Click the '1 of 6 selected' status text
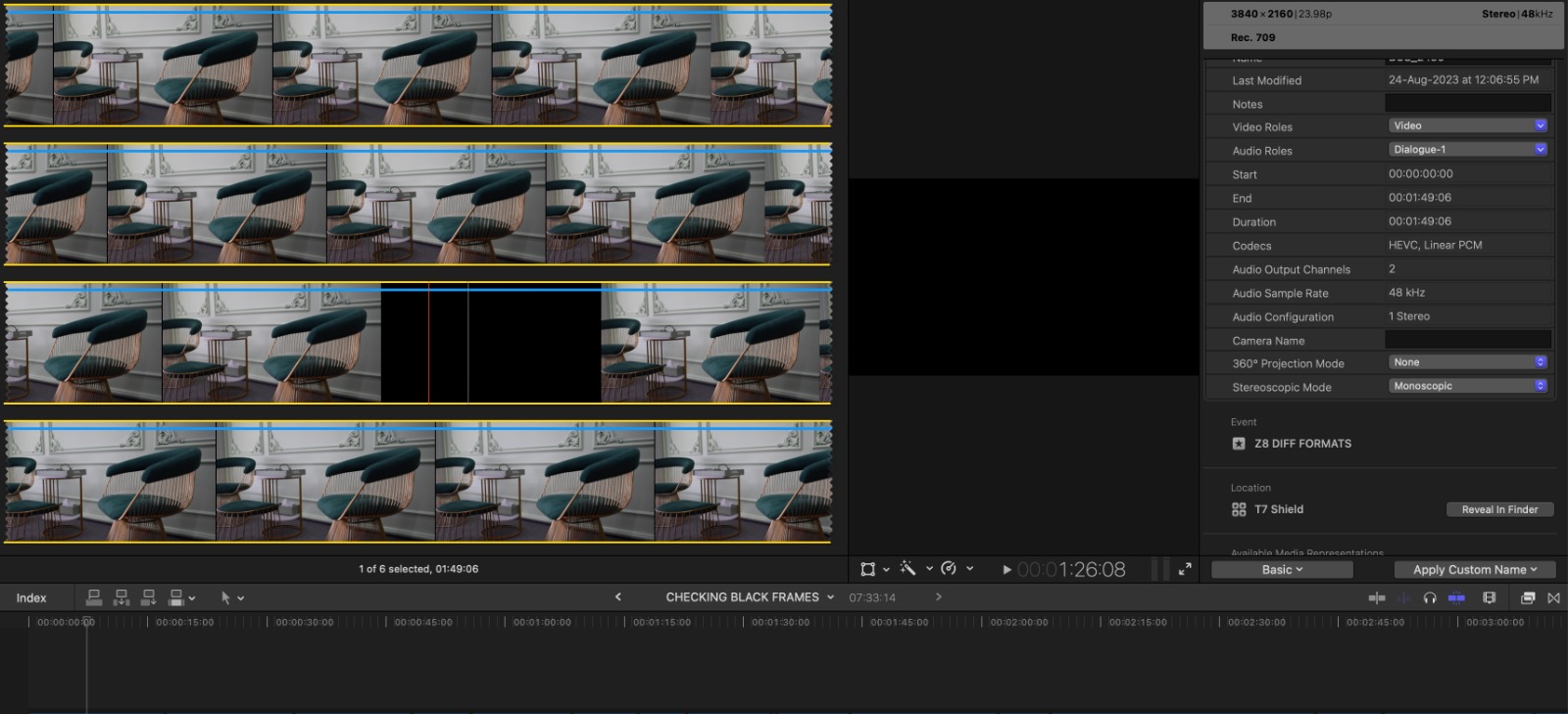Screen dimensions: 1568x714 pyautogui.click(x=418, y=569)
